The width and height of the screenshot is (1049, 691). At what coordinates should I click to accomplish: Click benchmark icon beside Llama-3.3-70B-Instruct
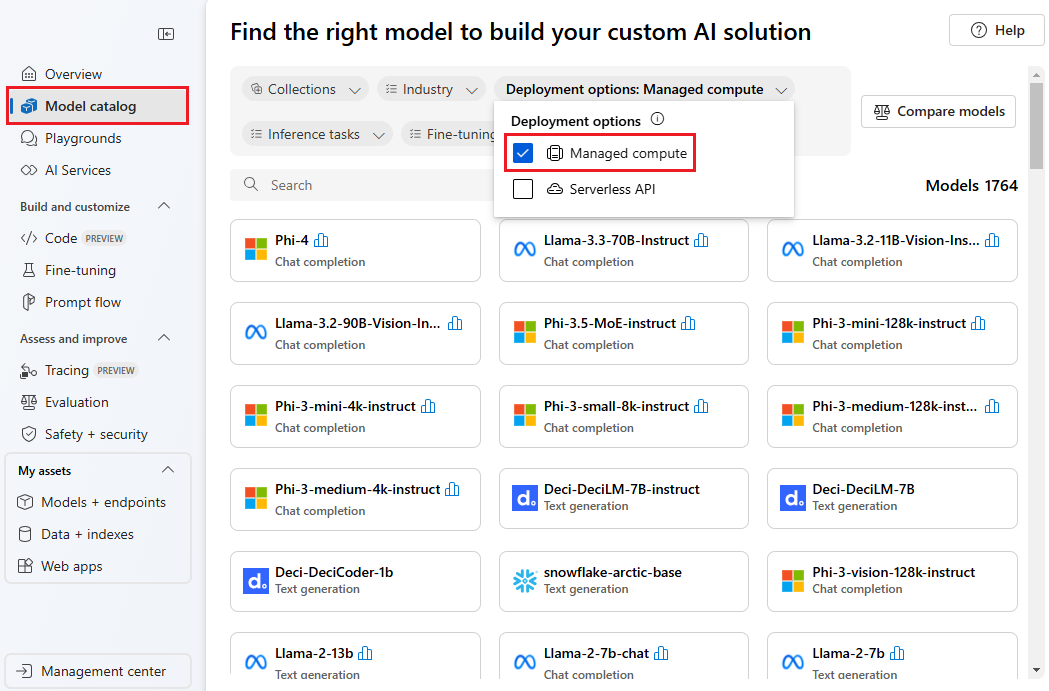click(701, 240)
